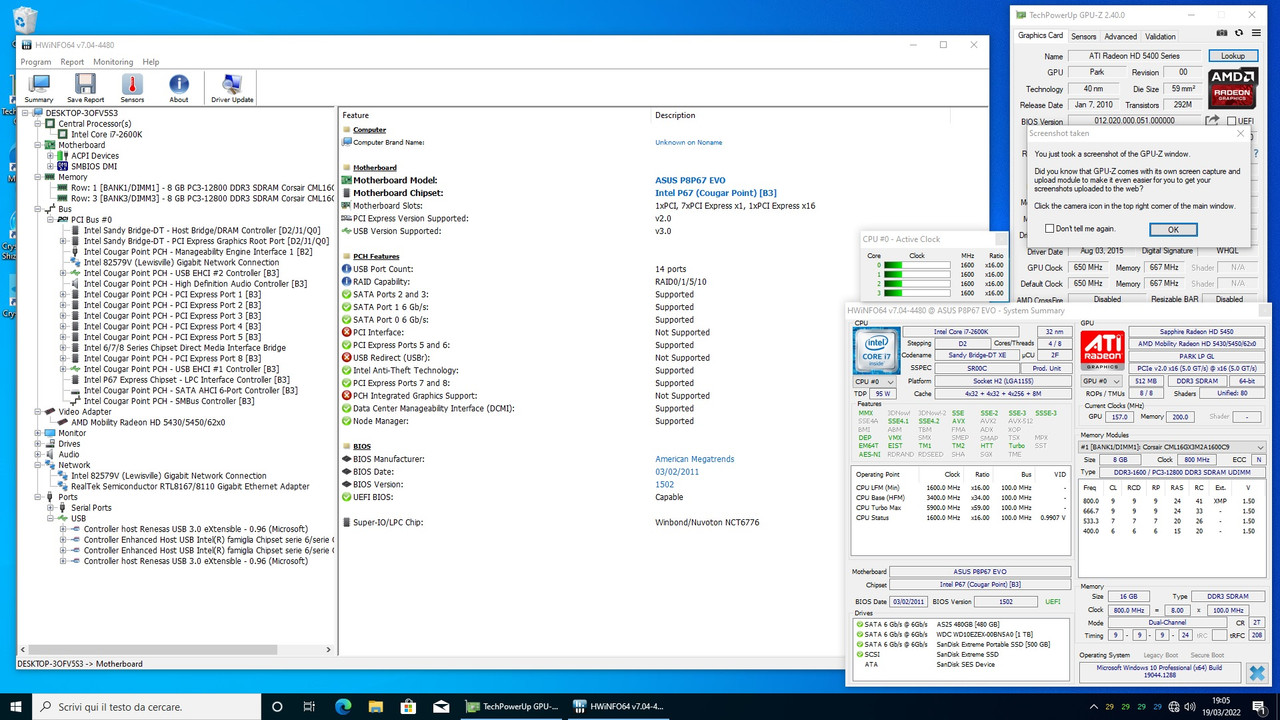This screenshot has width=1280, height=720.
Task: Click the Lookup button in GPU-Z
Action: [x=1233, y=56]
